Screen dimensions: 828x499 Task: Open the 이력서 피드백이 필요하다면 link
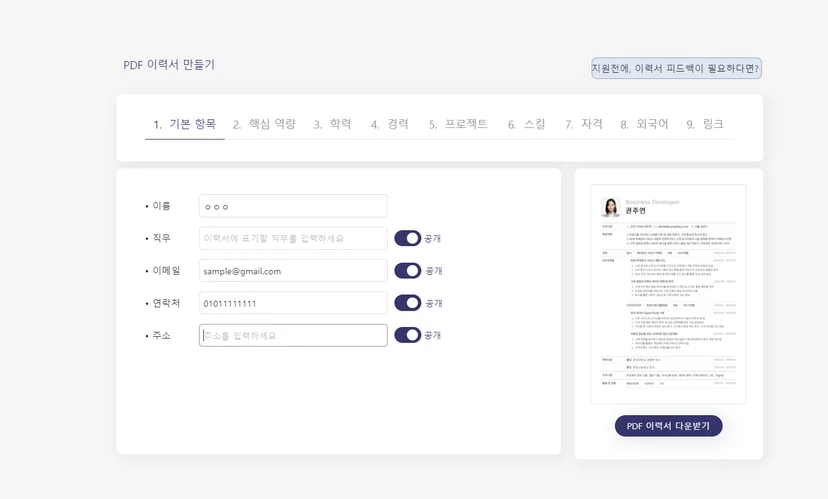coord(676,68)
